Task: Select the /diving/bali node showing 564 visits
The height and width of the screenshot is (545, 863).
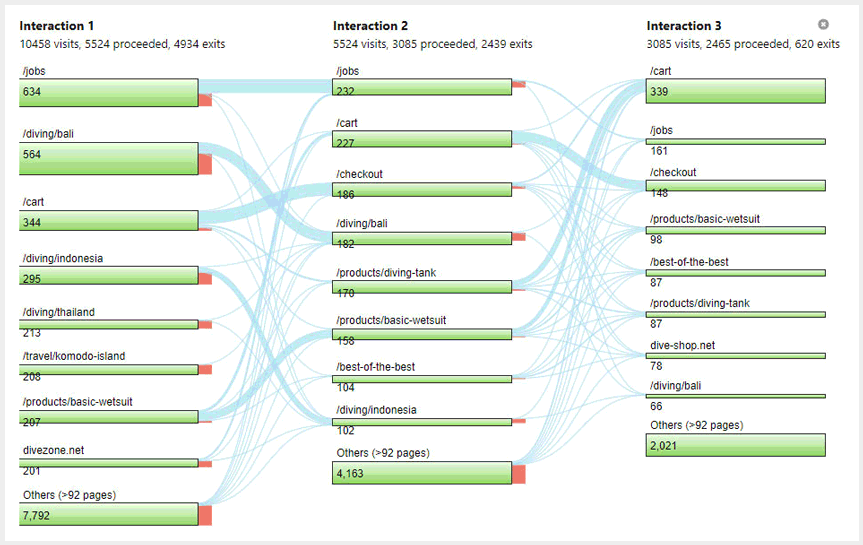Action: 109,158
